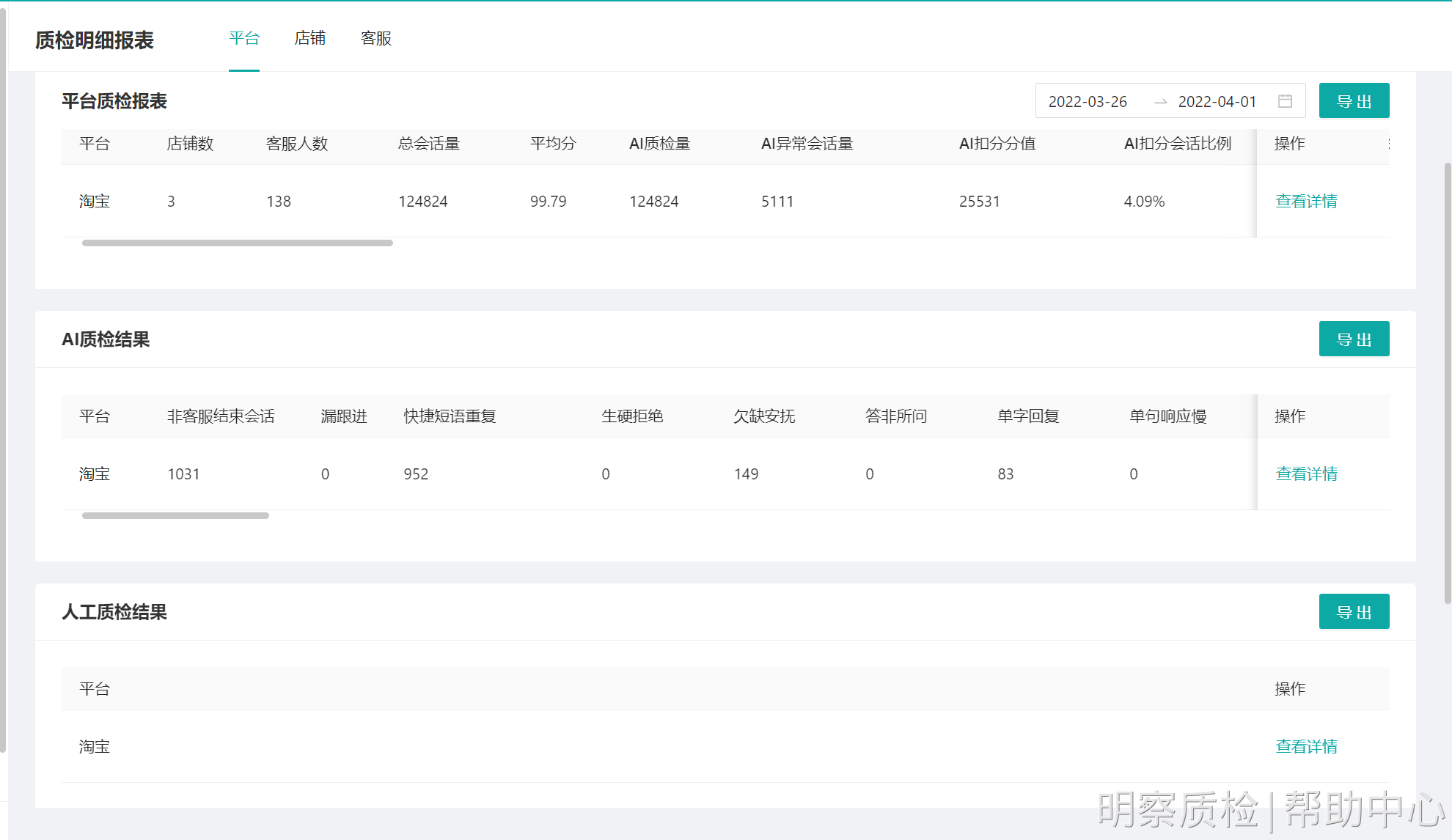Click the 单句响应慢 column header
The image size is (1452, 840).
point(1168,416)
